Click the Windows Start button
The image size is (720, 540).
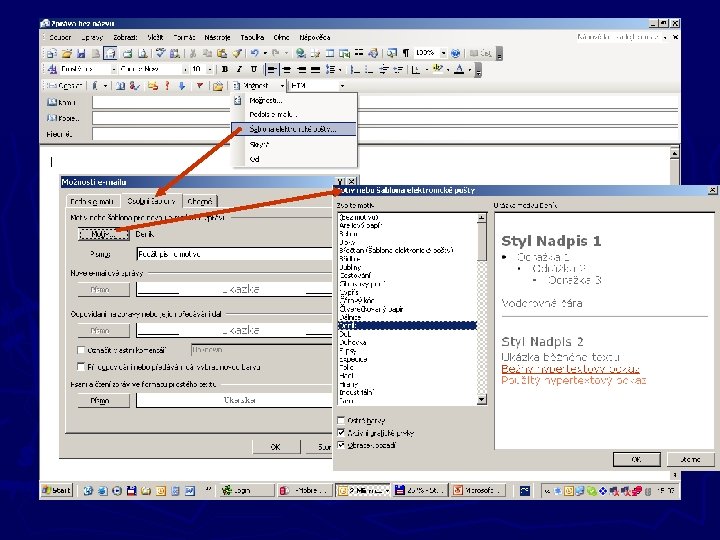[x=57, y=490]
